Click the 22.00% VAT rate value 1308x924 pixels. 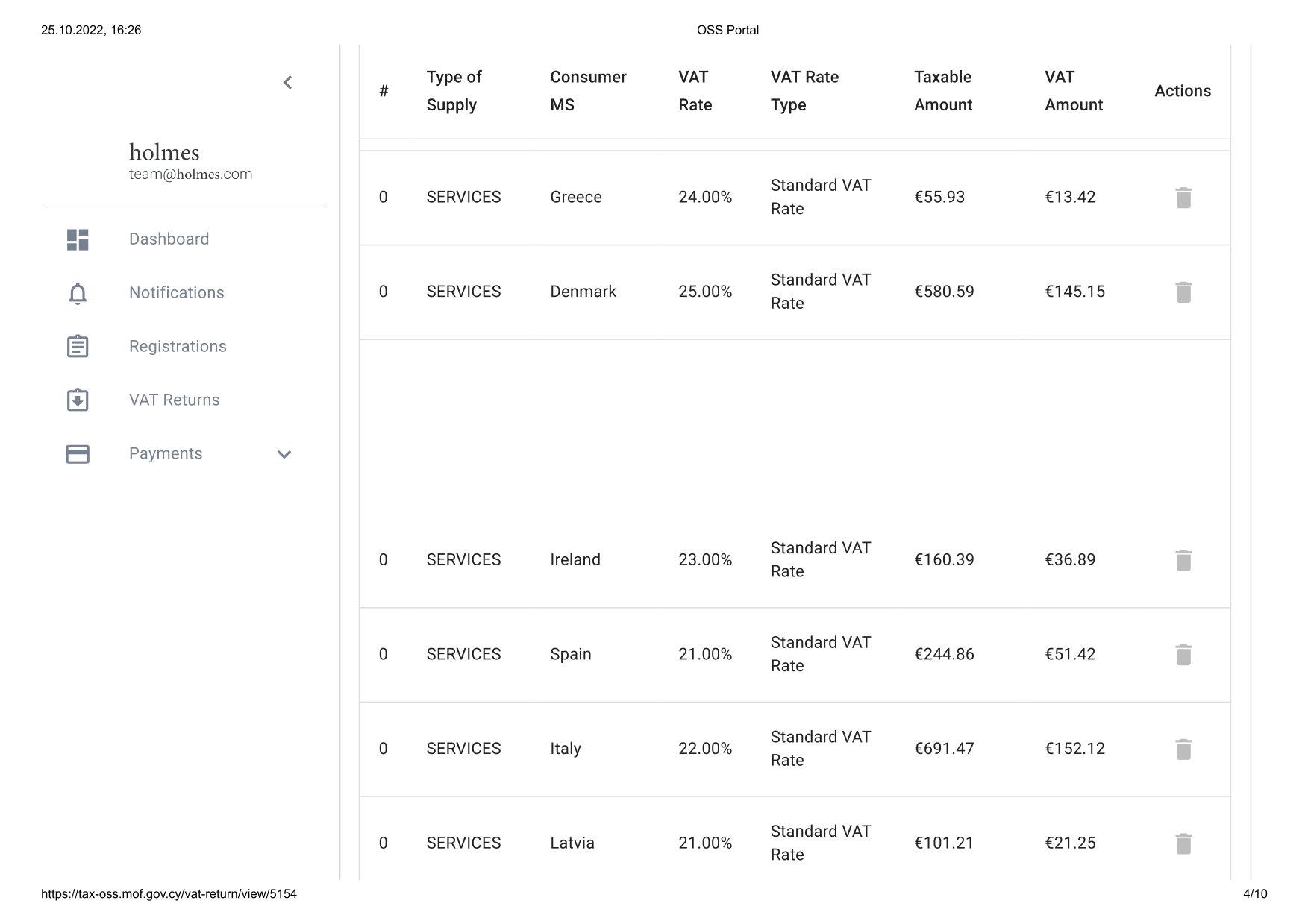pos(705,748)
